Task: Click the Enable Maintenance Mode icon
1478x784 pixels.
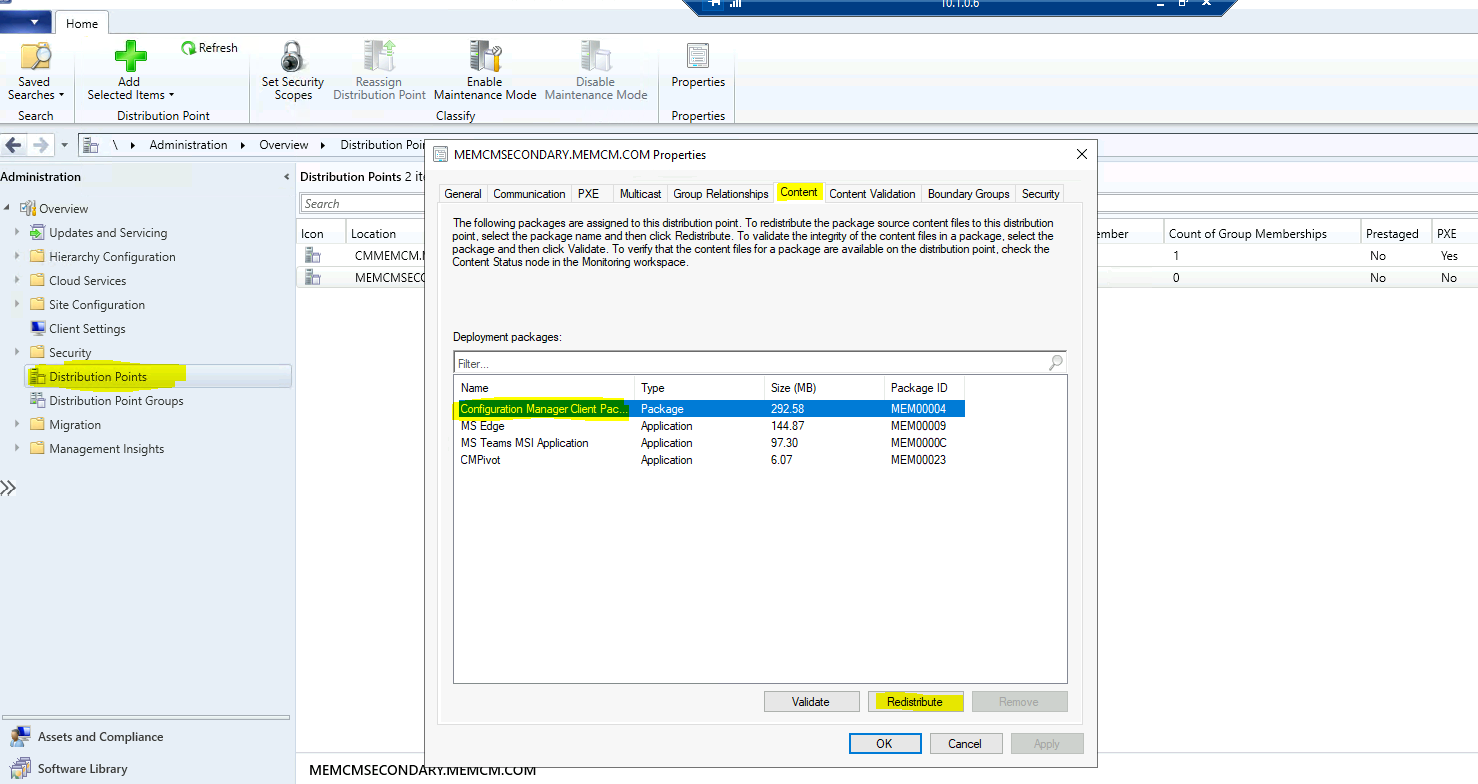Action: pos(485,57)
